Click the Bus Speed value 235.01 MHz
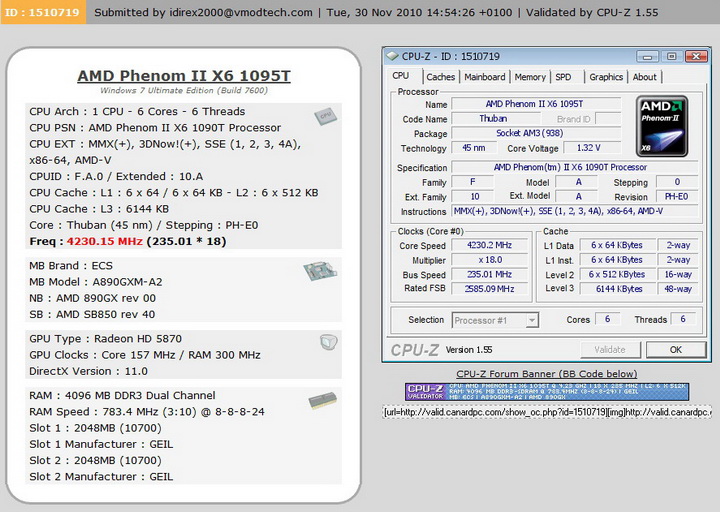 point(489,275)
